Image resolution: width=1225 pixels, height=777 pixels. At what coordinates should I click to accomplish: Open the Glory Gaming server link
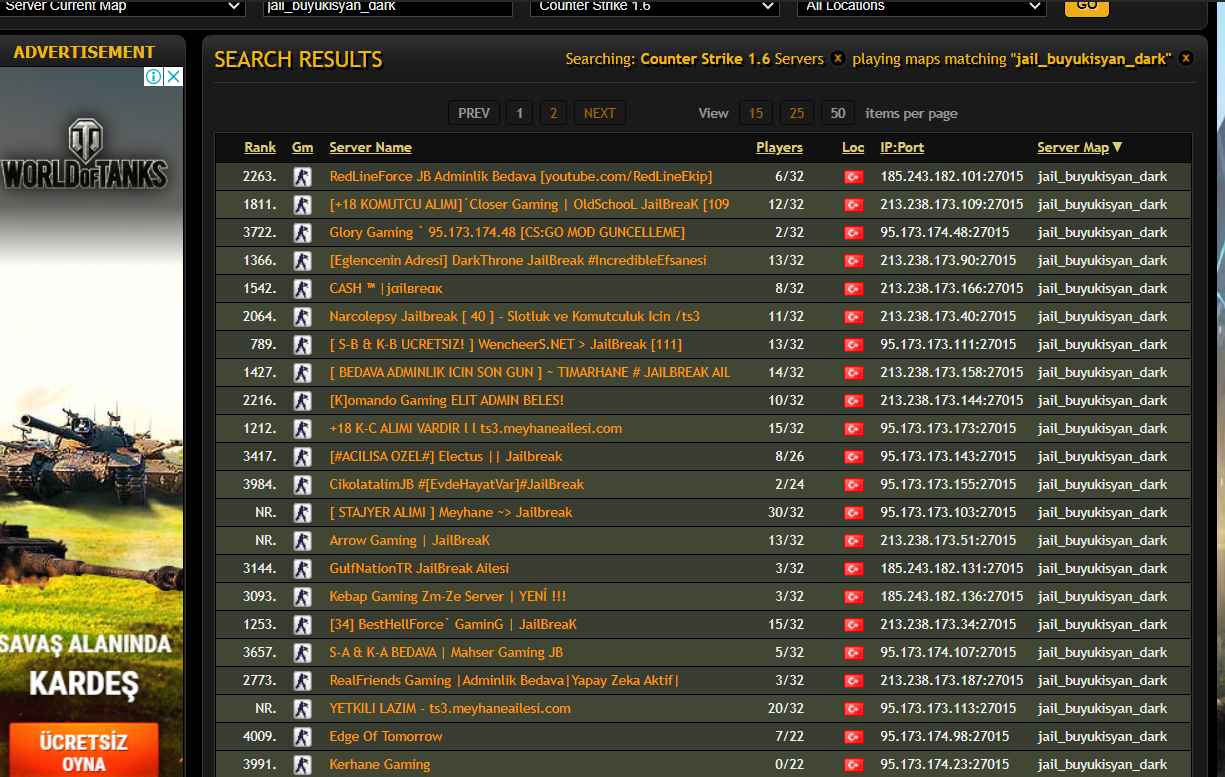click(507, 232)
